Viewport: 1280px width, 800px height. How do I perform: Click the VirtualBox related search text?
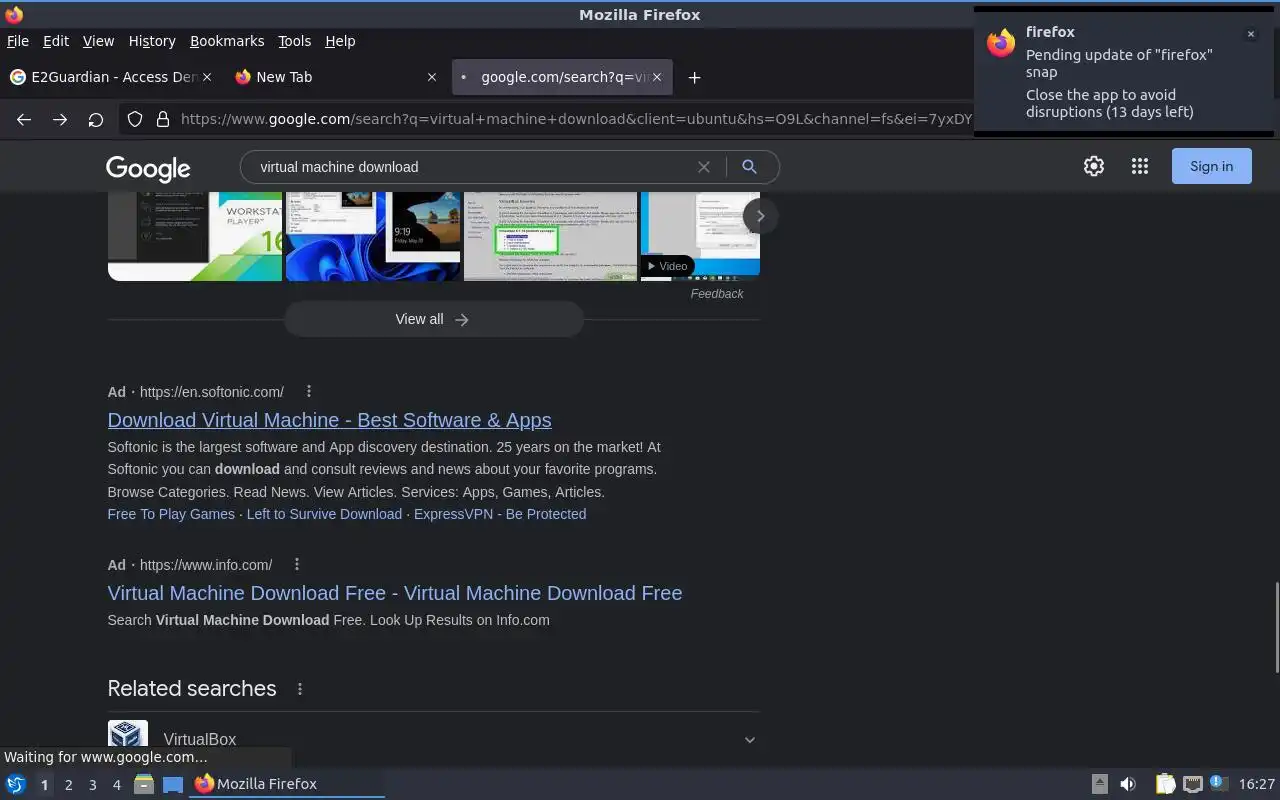point(200,740)
